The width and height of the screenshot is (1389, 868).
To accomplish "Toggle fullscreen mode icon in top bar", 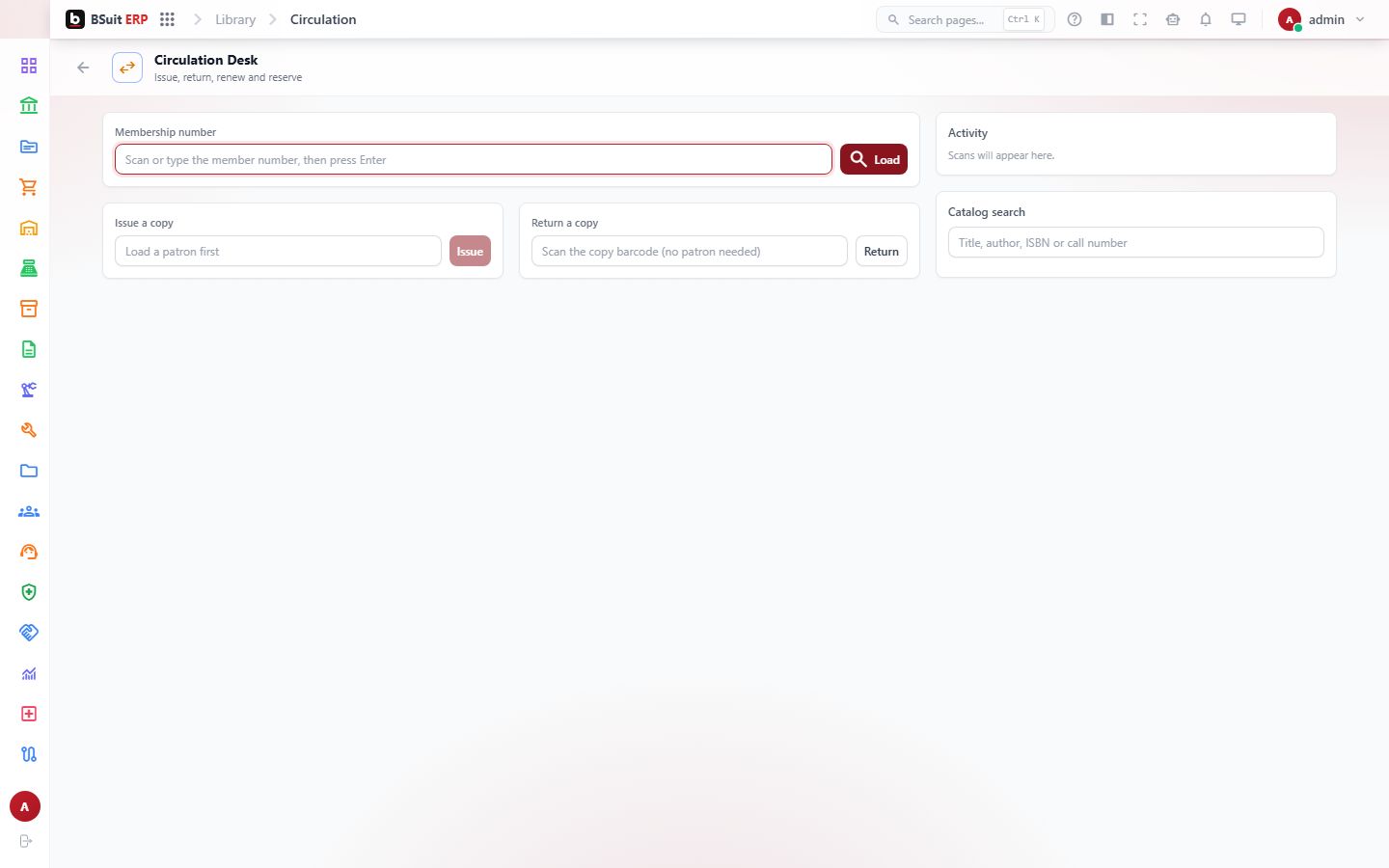I will [1140, 19].
